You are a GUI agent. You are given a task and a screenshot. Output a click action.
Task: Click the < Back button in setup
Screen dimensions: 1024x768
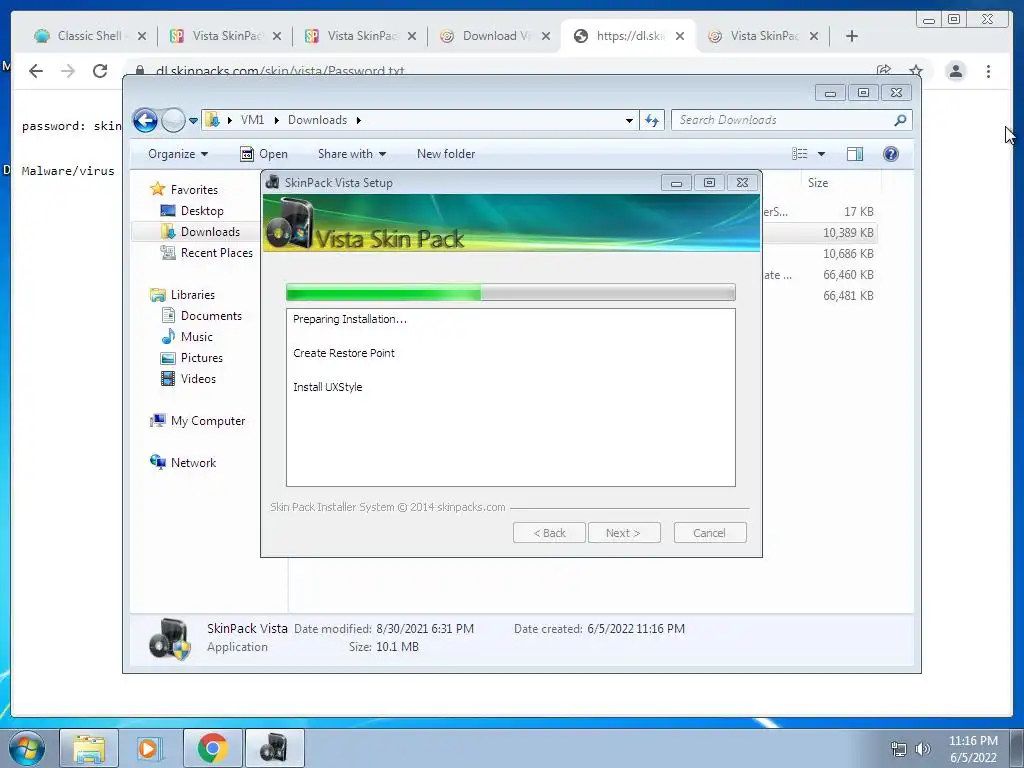(x=549, y=533)
